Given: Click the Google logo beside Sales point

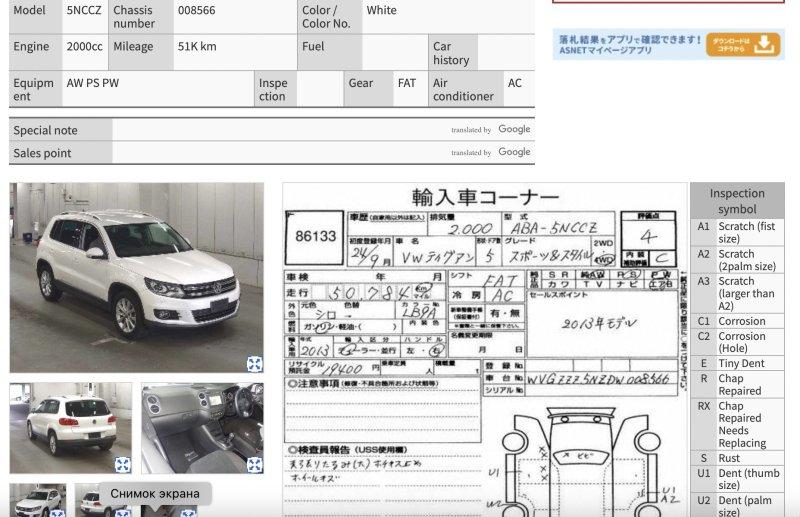Looking at the screenshot, I should click(514, 152).
